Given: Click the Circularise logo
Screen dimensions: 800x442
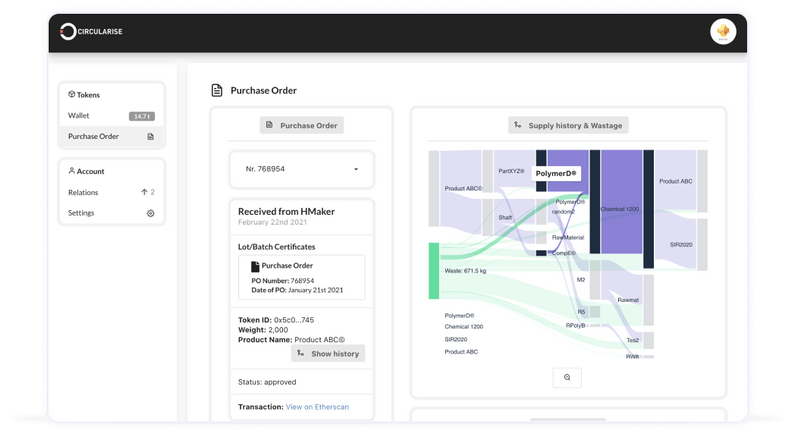Looking at the screenshot, I should point(91,32).
